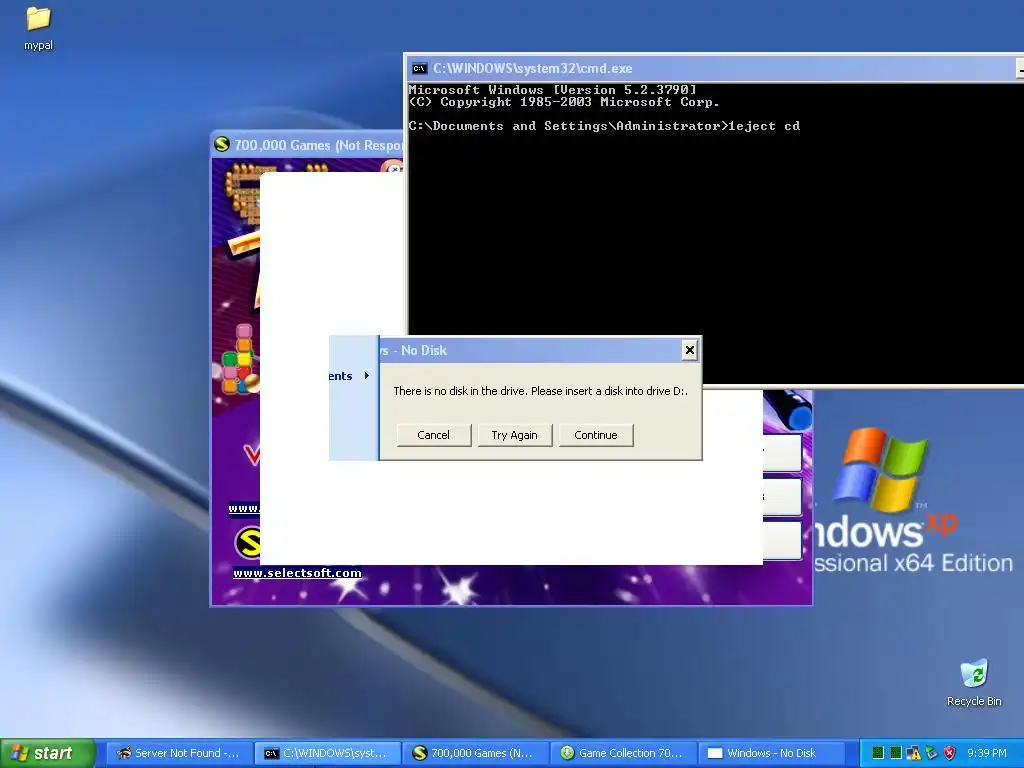Expand the 'ents' submenu arrow
This screenshot has height=768, width=1024.
point(367,376)
